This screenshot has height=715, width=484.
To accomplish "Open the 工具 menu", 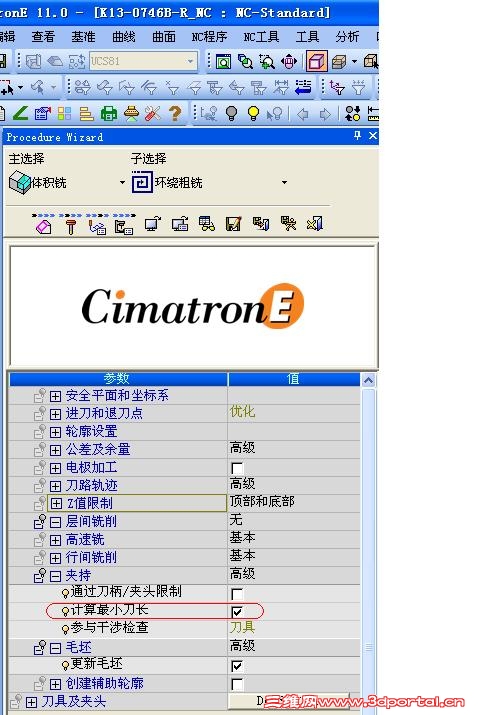I will (307, 36).
